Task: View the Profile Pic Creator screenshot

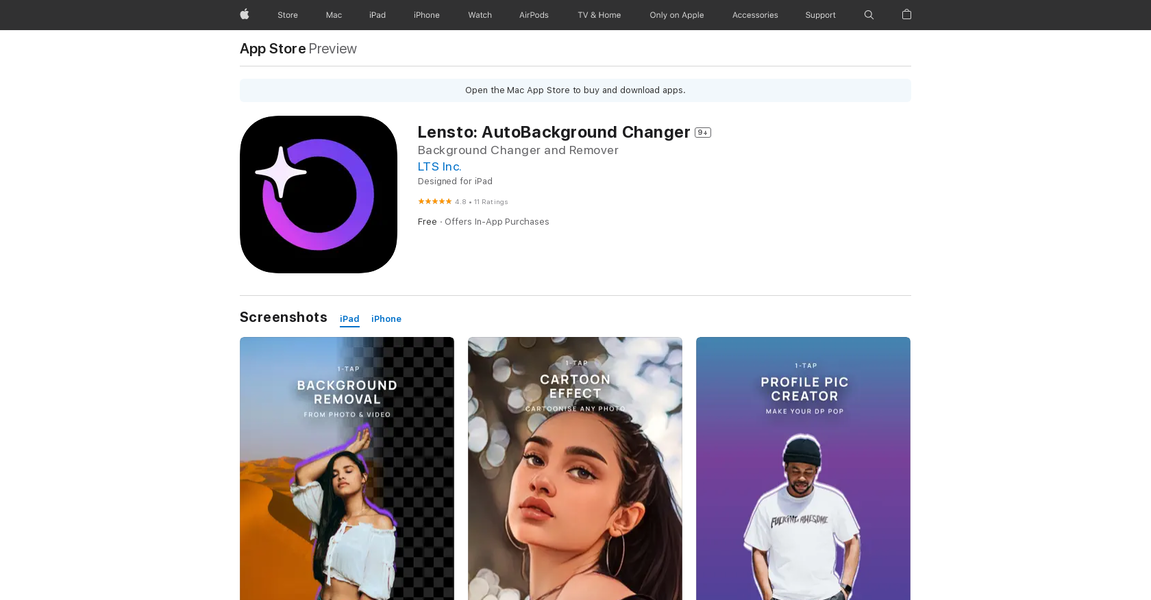Action: tap(803, 468)
